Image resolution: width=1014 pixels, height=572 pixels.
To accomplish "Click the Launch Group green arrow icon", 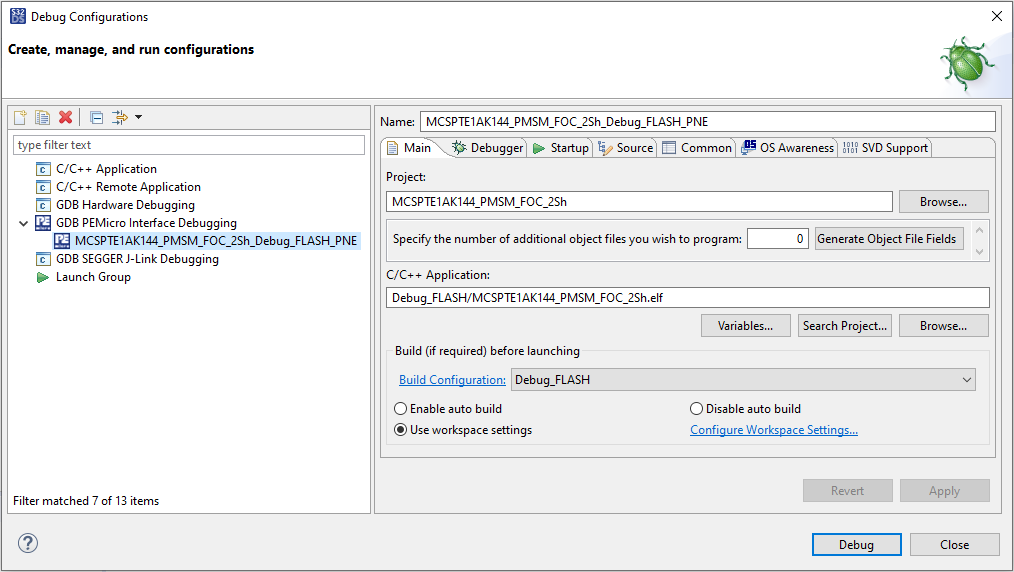I will 43,277.
